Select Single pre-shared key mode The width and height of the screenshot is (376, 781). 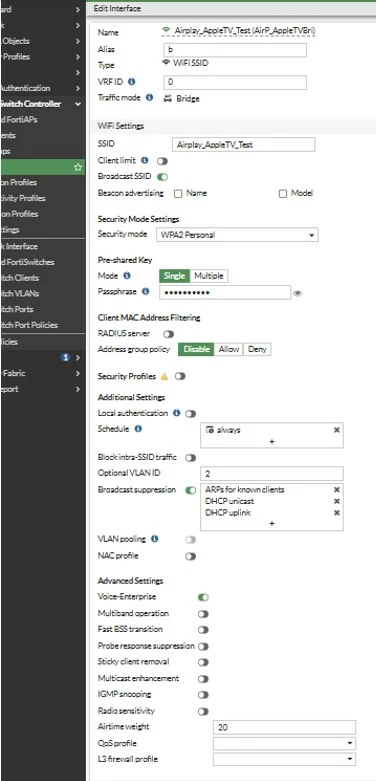click(x=174, y=276)
